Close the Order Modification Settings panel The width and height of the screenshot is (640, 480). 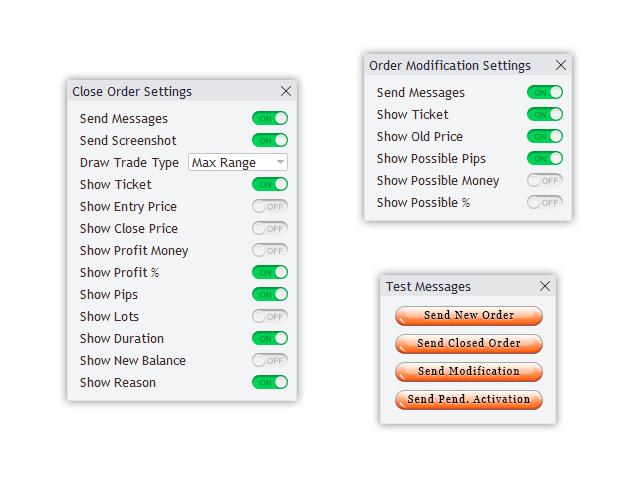coord(561,65)
